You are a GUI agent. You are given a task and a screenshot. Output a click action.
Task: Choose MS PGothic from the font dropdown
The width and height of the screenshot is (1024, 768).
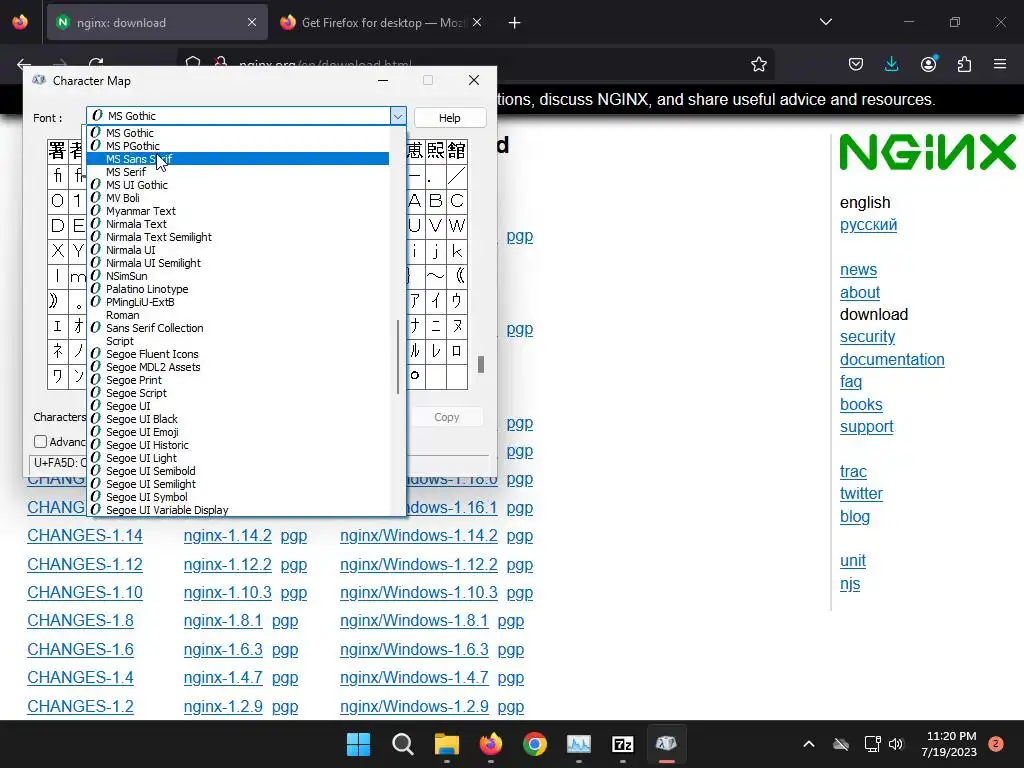[x=238, y=146]
